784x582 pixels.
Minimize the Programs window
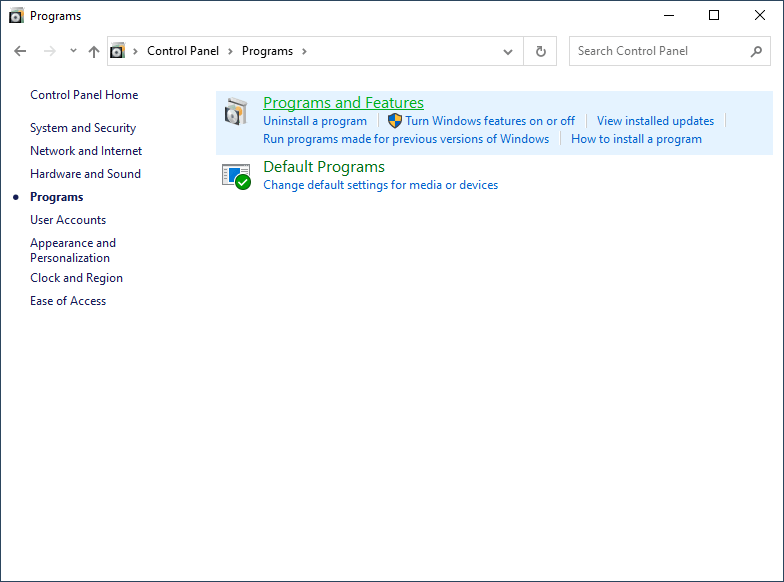pos(668,16)
